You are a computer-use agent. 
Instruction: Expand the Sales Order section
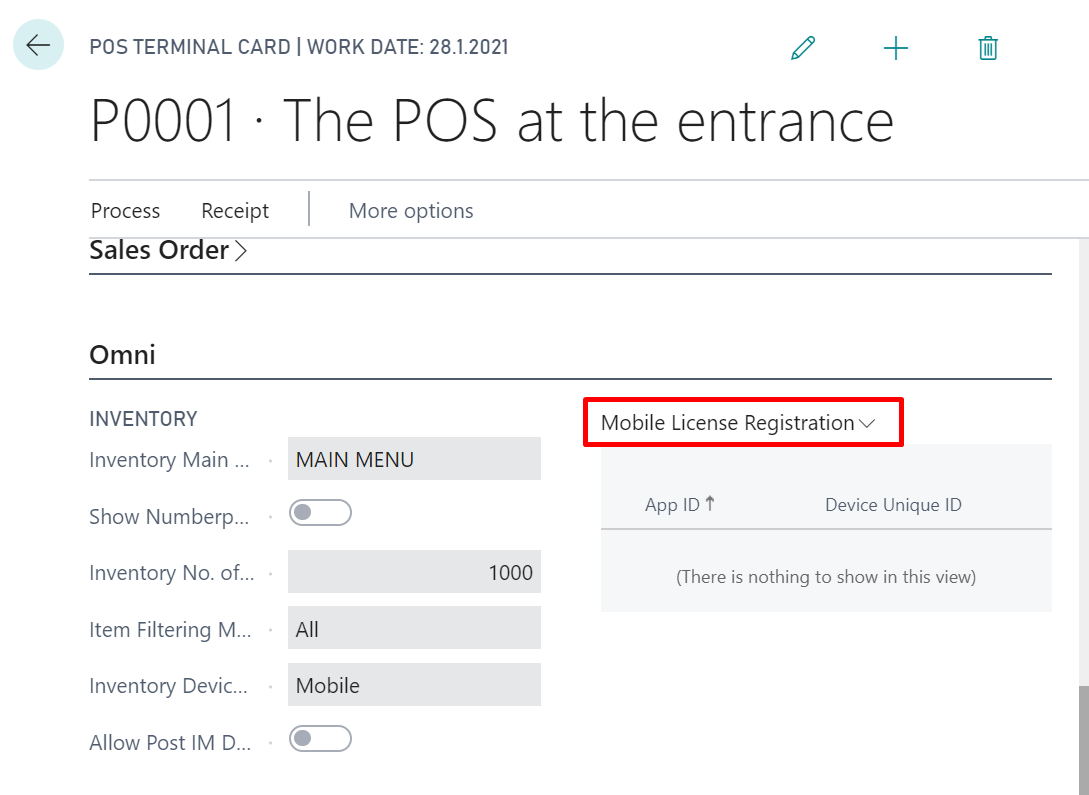pos(168,250)
